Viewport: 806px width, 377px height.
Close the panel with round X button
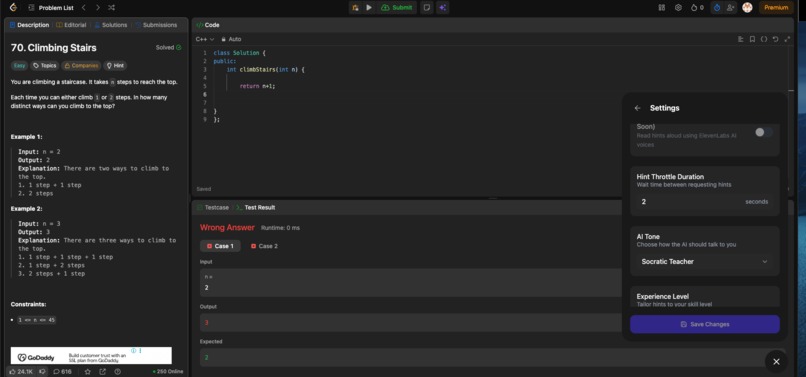tap(776, 362)
